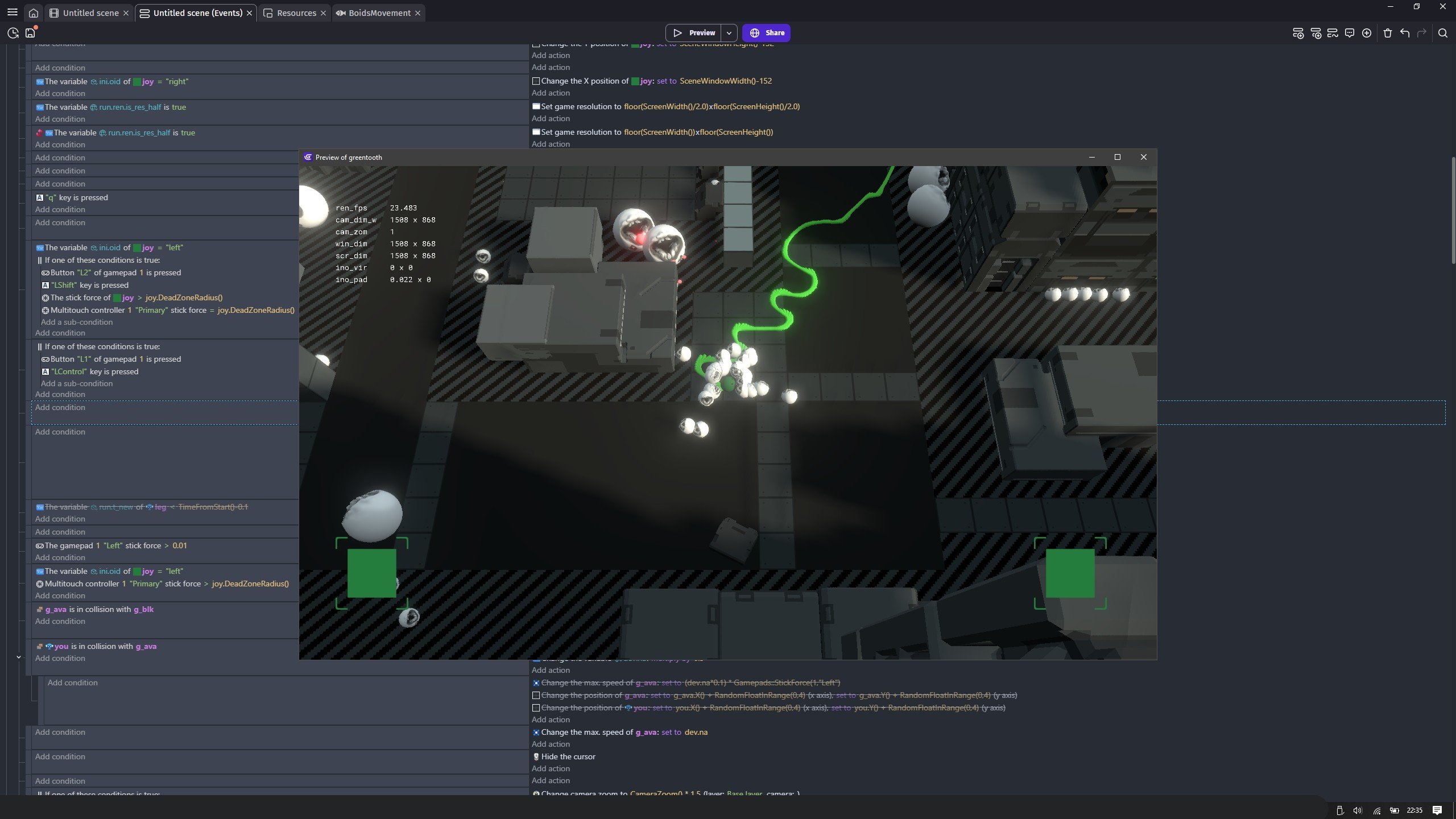Collapse the event with the left-margin chevron
This screenshot has width=1456, height=819.
point(19,657)
